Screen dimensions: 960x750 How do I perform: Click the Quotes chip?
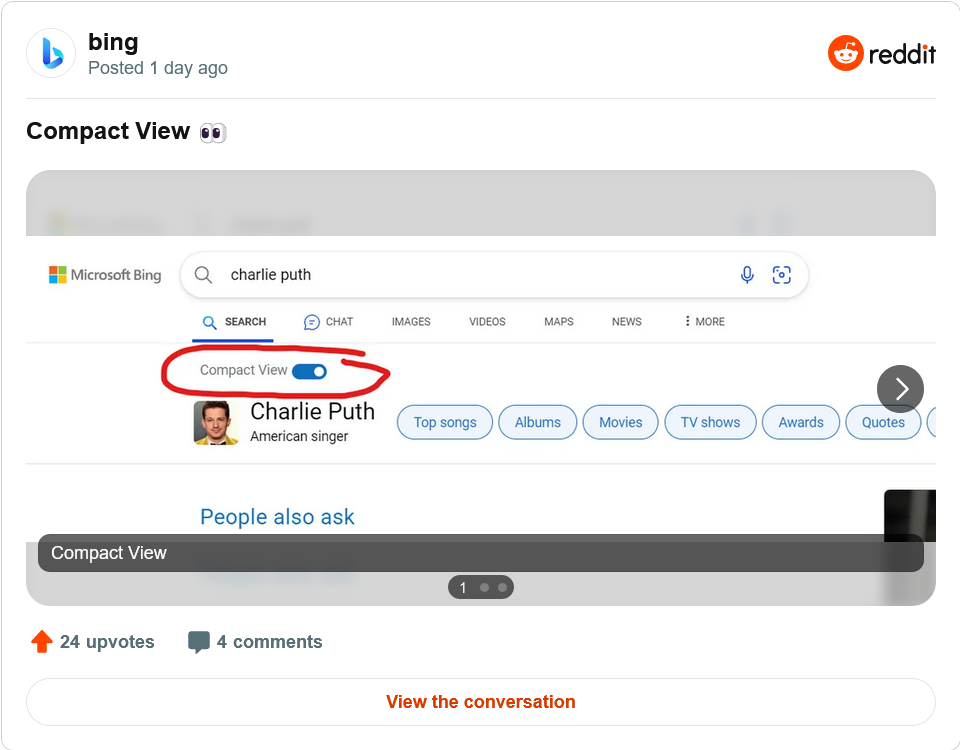883,422
